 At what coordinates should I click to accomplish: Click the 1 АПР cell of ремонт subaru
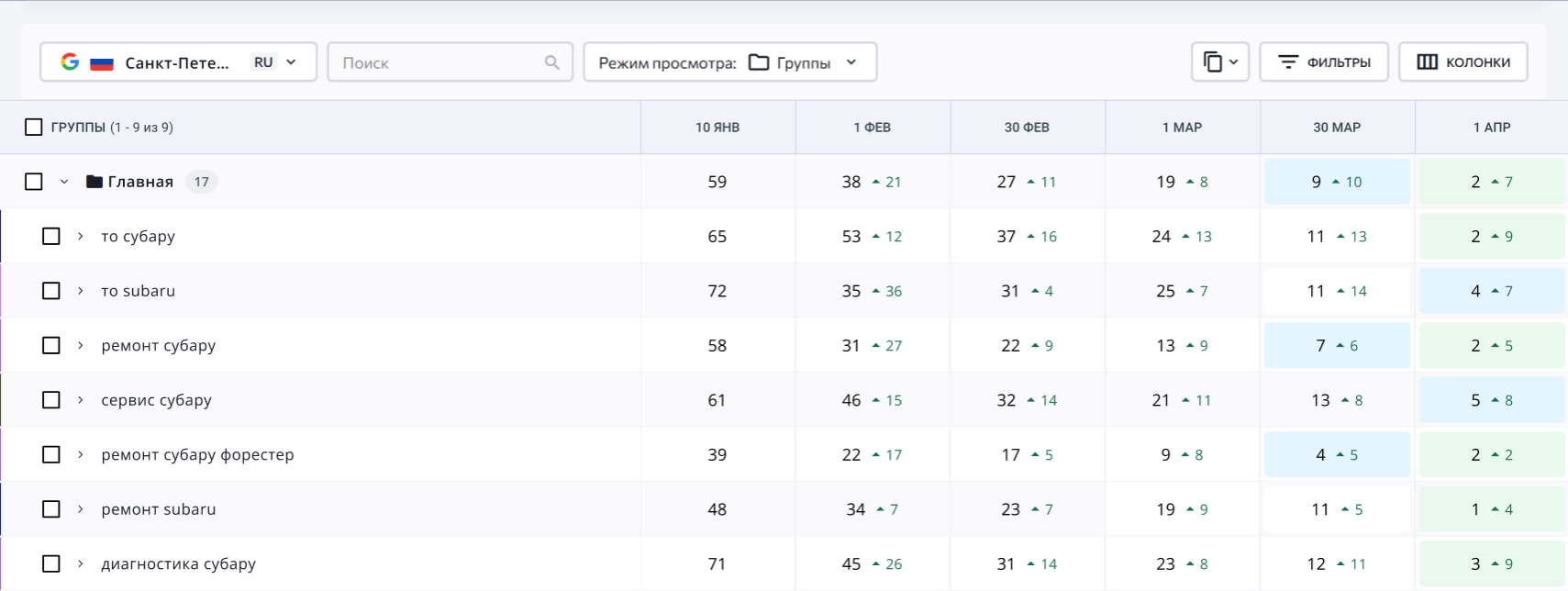[1492, 509]
